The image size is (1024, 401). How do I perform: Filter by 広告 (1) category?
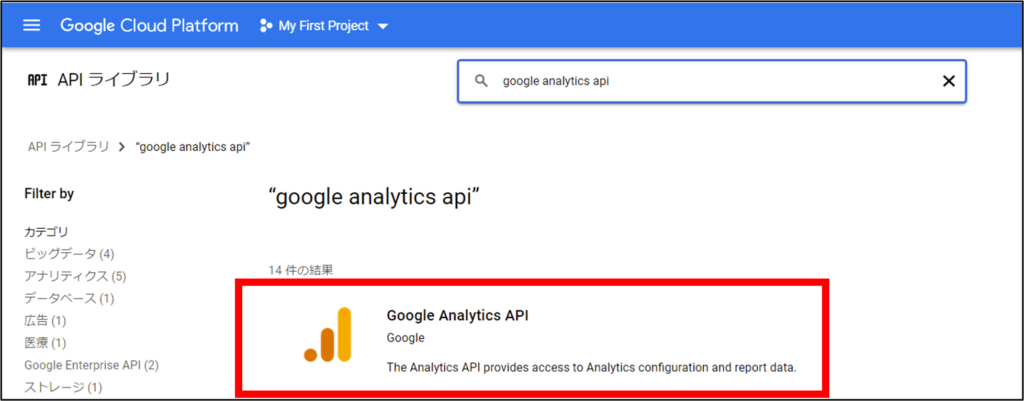click(45, 321)
